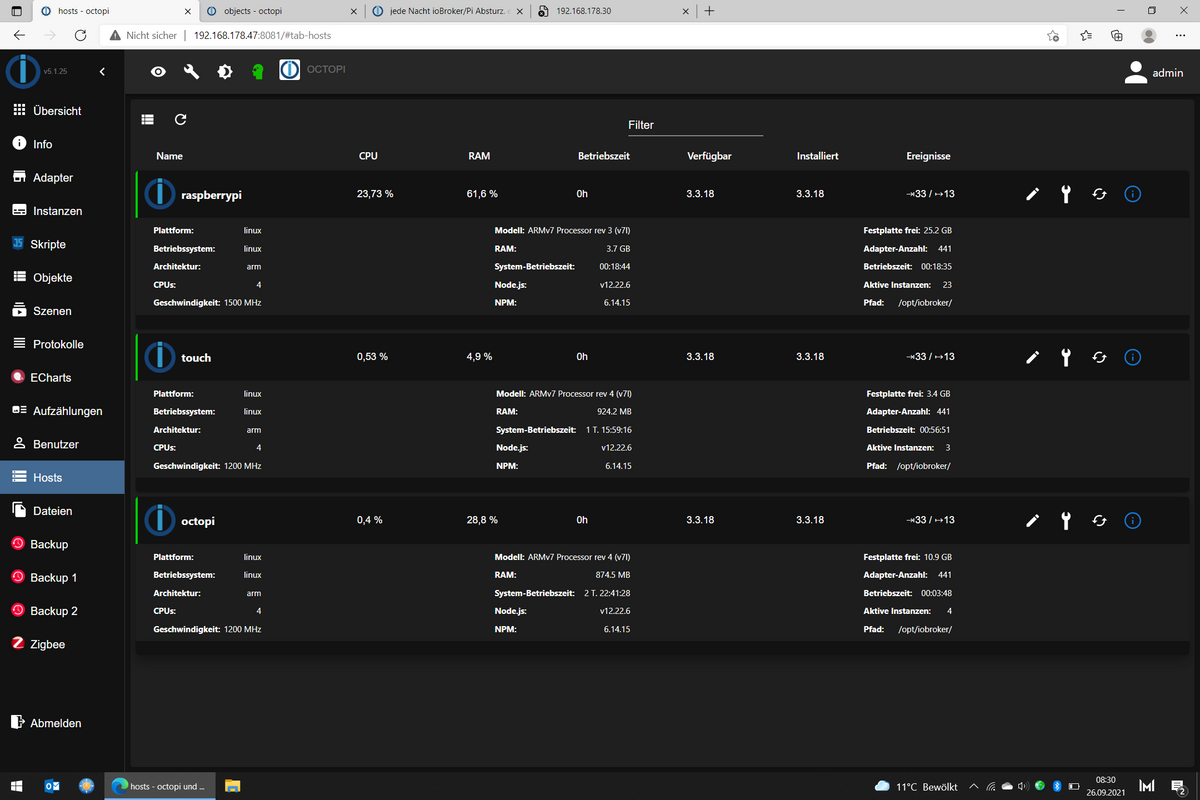1200x800 pixels.
Task: Switch host list view with list icon
Action: coord(148,119)
